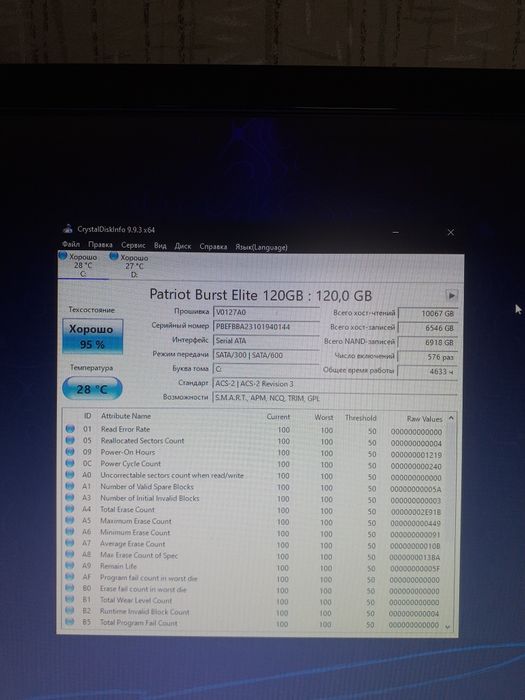The height and width of the screenshot is (700, 525).
Task: Click the next disk arrow button
Action: [x=451, y=296]
